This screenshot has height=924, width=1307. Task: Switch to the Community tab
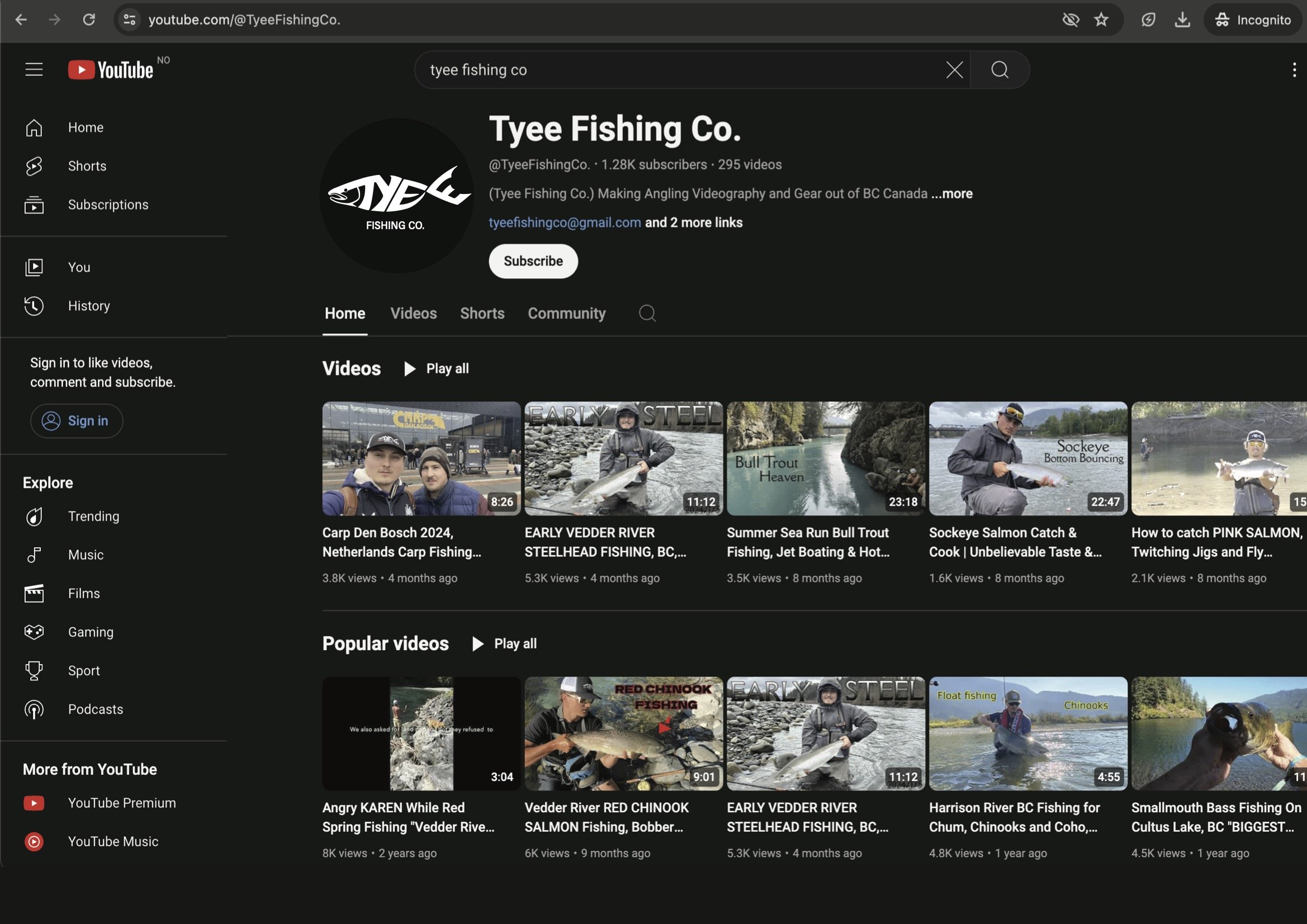(x=566, y=313)
